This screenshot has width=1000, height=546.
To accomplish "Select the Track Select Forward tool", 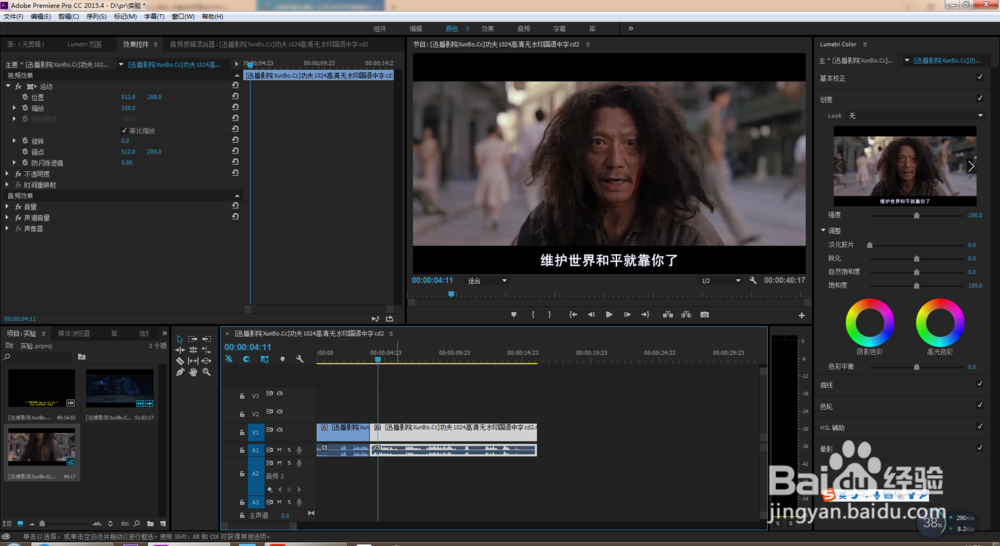I will pos(193,339).
